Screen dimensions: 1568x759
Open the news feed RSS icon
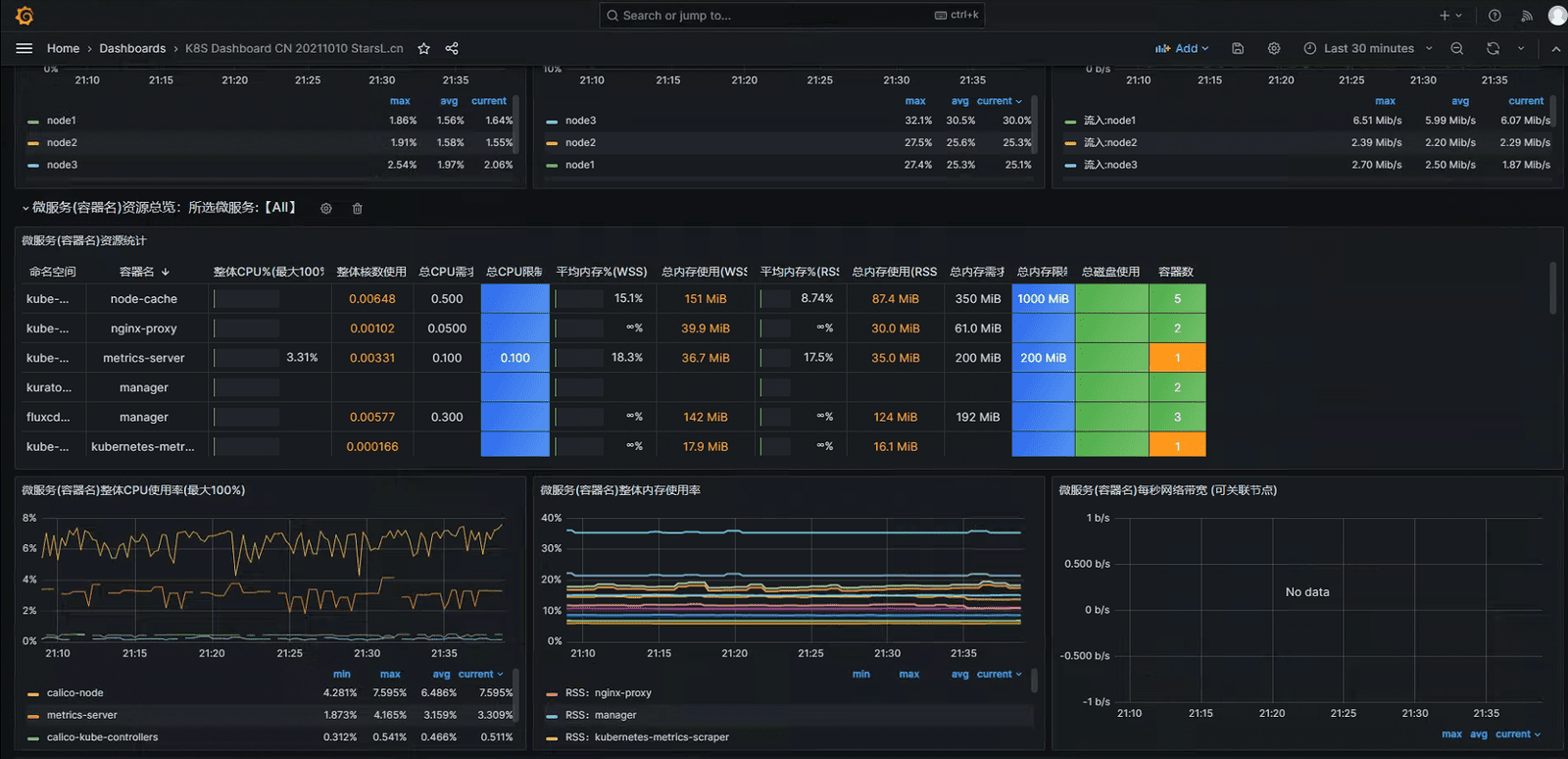tap(1527, 16)
